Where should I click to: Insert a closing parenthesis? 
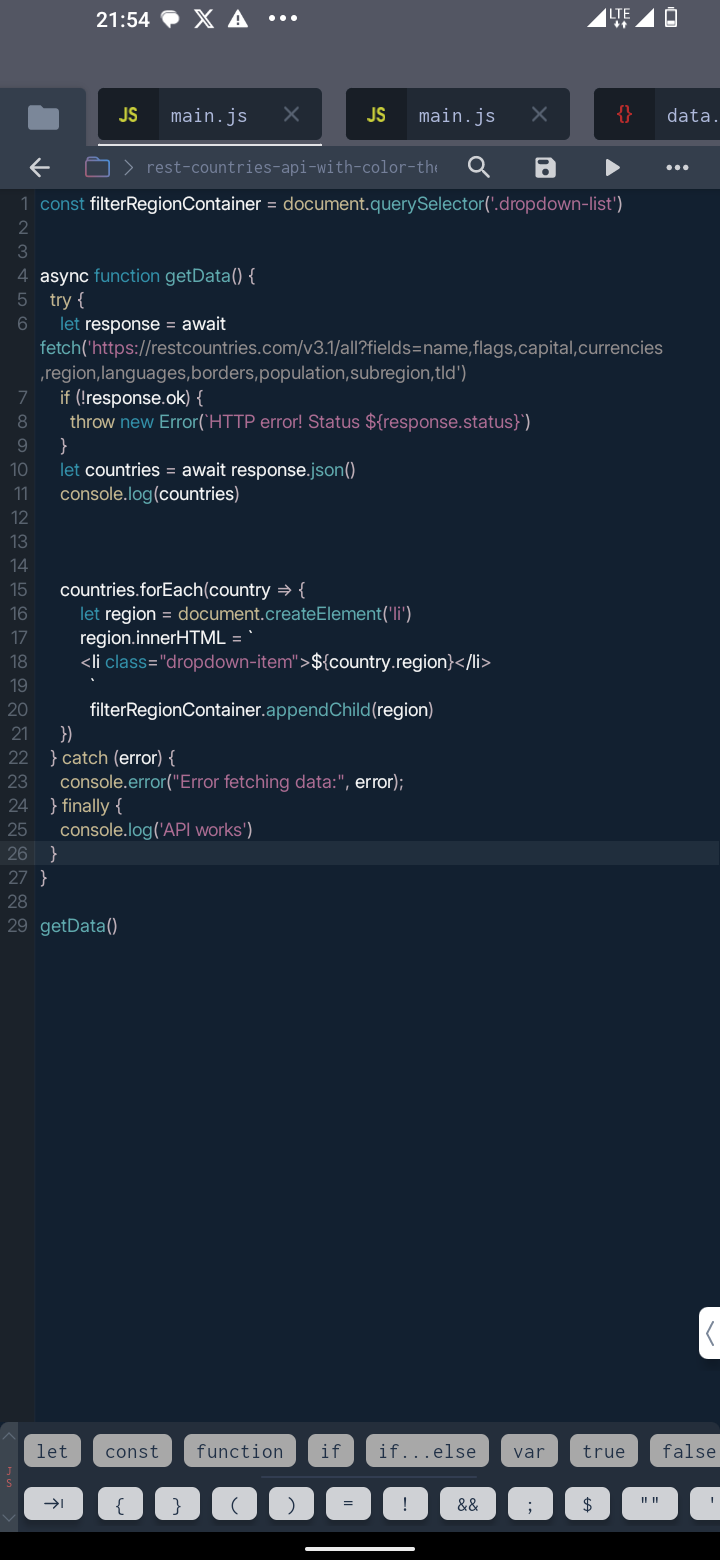coord(292,1504)
